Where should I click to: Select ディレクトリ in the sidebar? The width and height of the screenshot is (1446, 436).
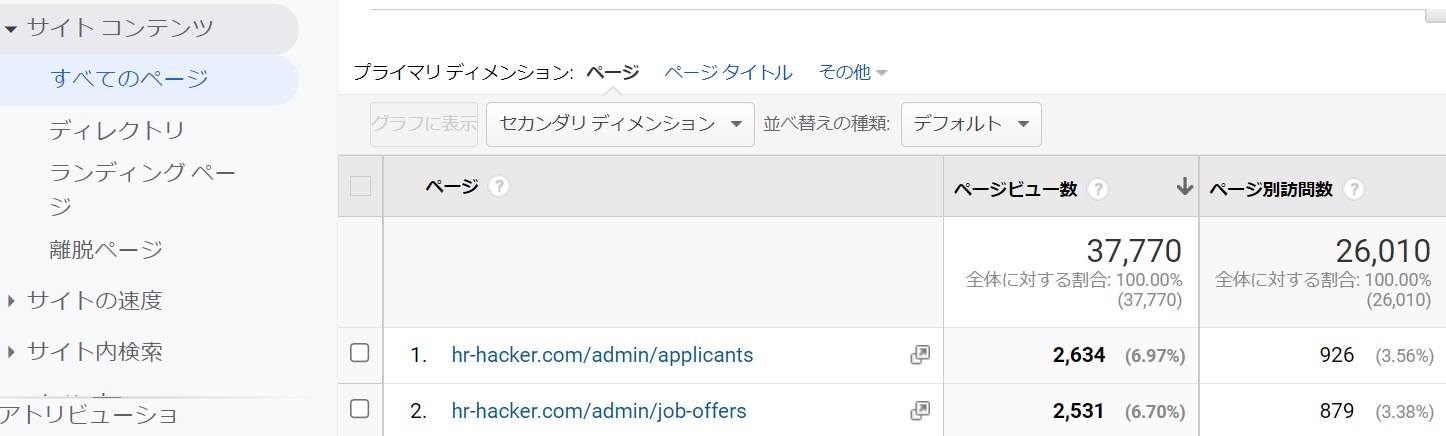click(117, 131)
